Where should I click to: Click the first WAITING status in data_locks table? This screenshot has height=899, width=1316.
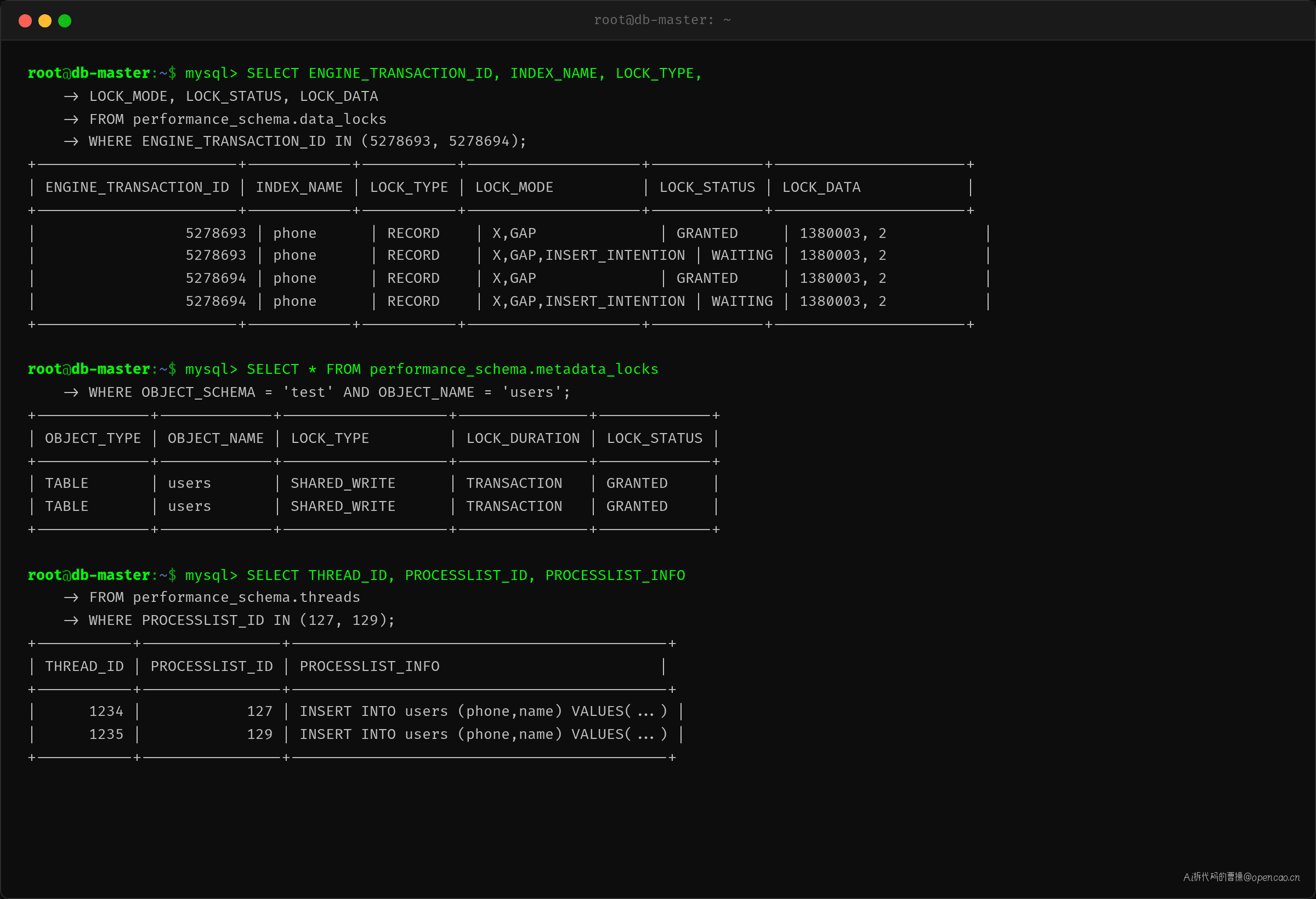(x=742, y=255)
